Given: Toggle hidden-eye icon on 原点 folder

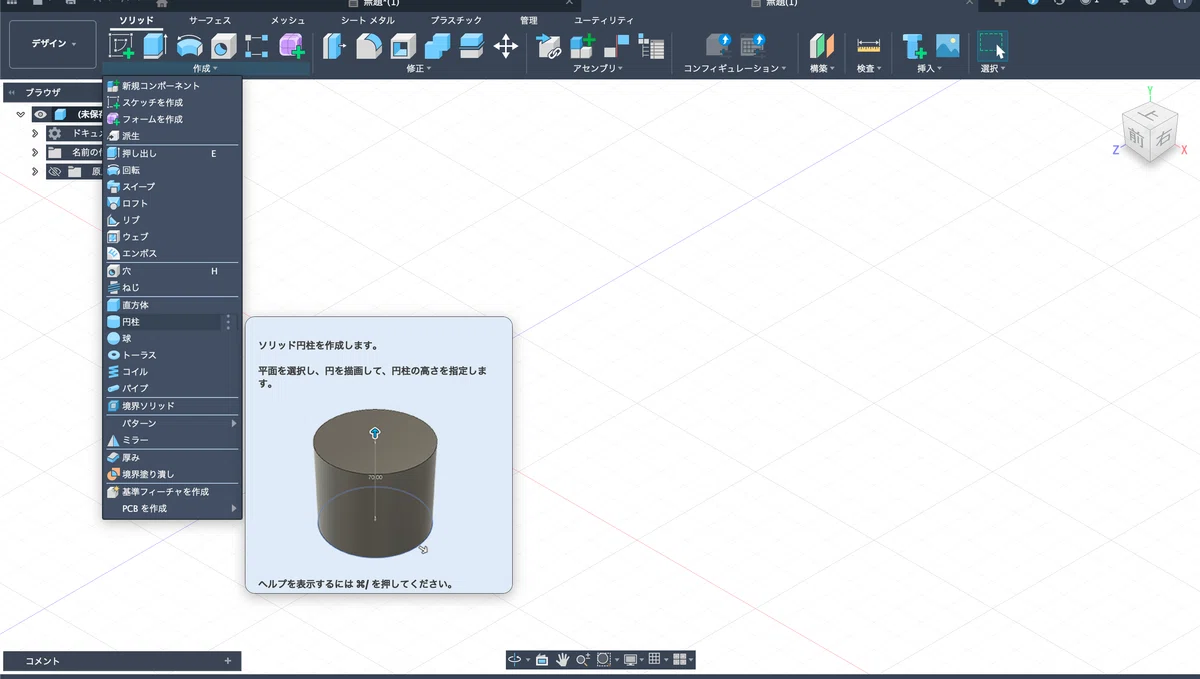Looking at the screenshot, I should [x=55, y=171].
